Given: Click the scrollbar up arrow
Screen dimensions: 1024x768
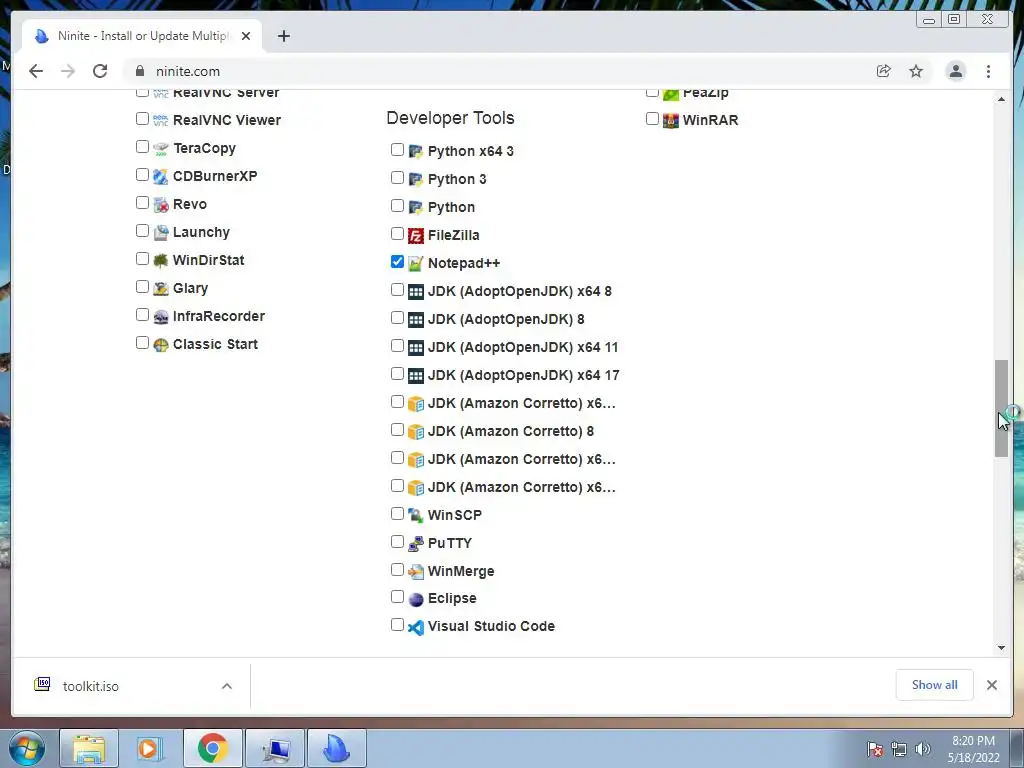Looking at the screenshot, I should [1001, 99].
